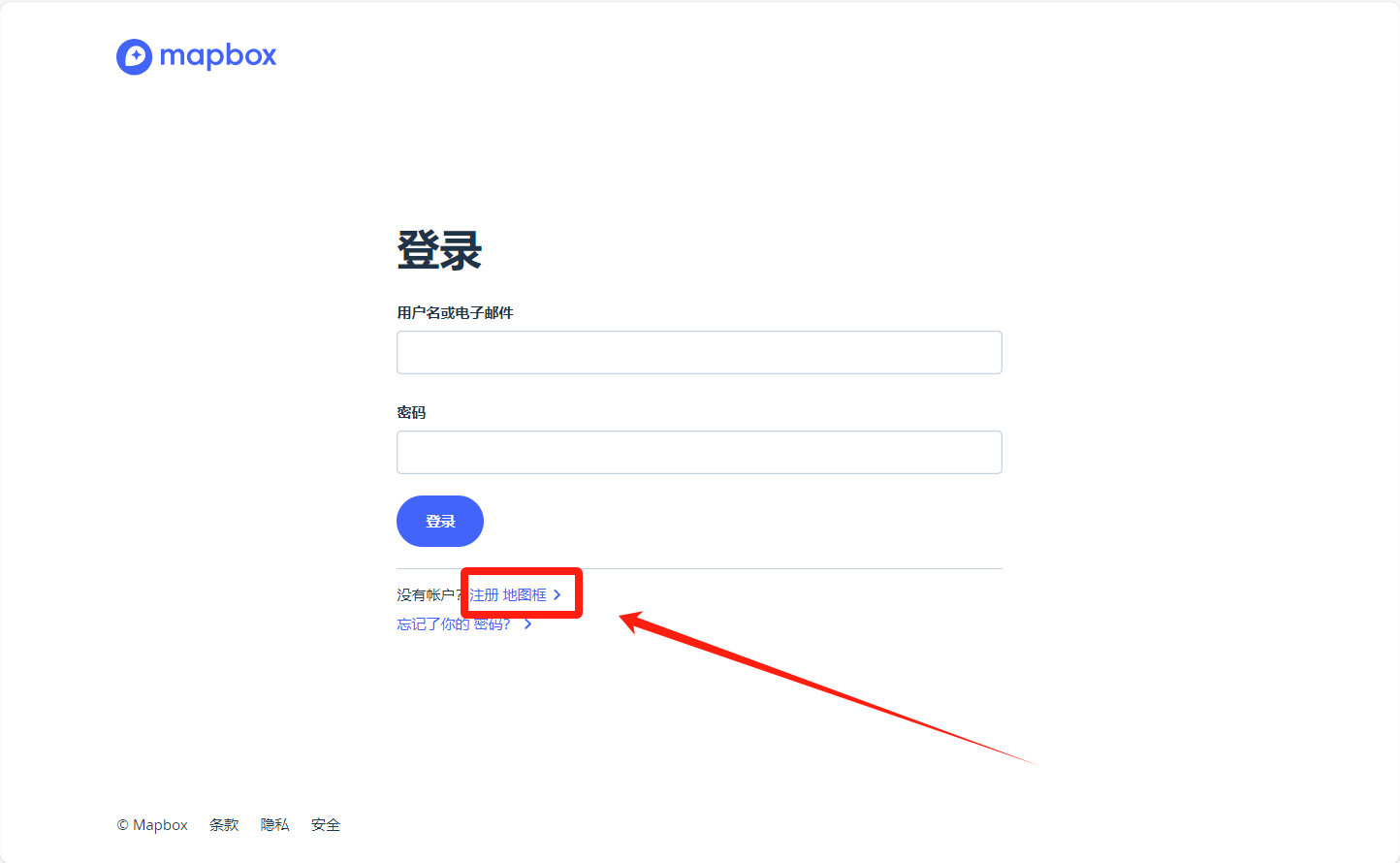The image size is (1400, 863).
Task: Open the 隐私 privacy link in footer
Action: 275,825
